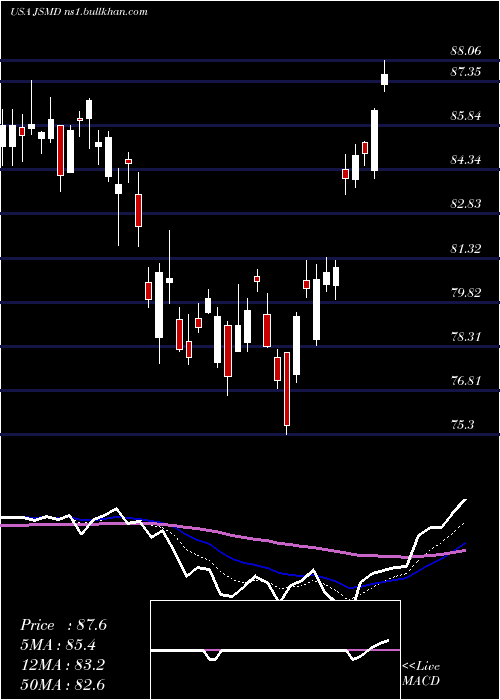Screen dimensions: 500x700
Task: Select the 76.81 price level label
Action: coord(466,381)
